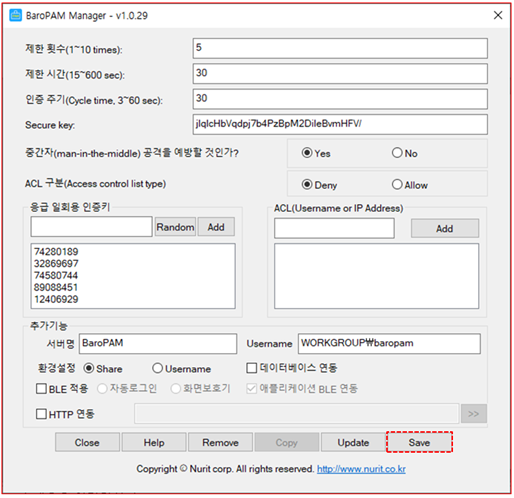Click the Close button at bottom
Image resolution: width=514 pixels, height=498 pixels.
pyautogui.click(x=87, y=442)
